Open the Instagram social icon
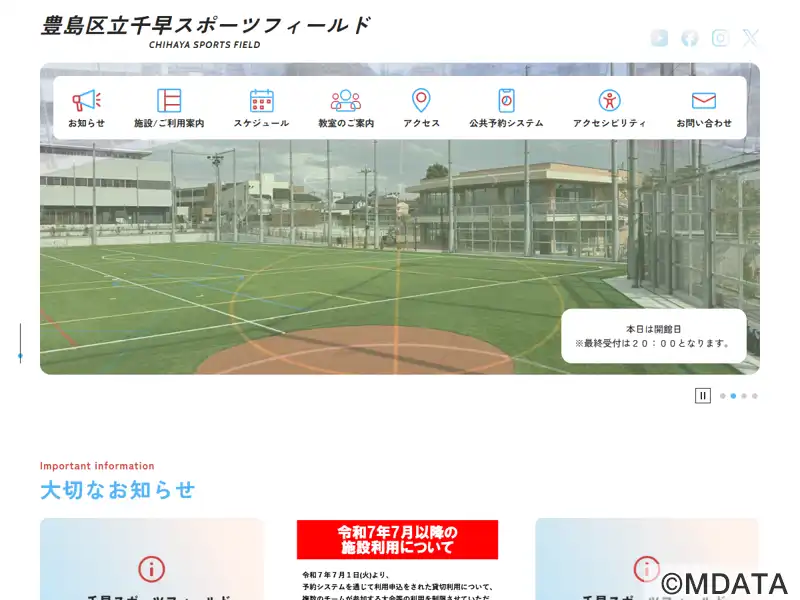This screenshot has height=600, width=800. point(720,38)
